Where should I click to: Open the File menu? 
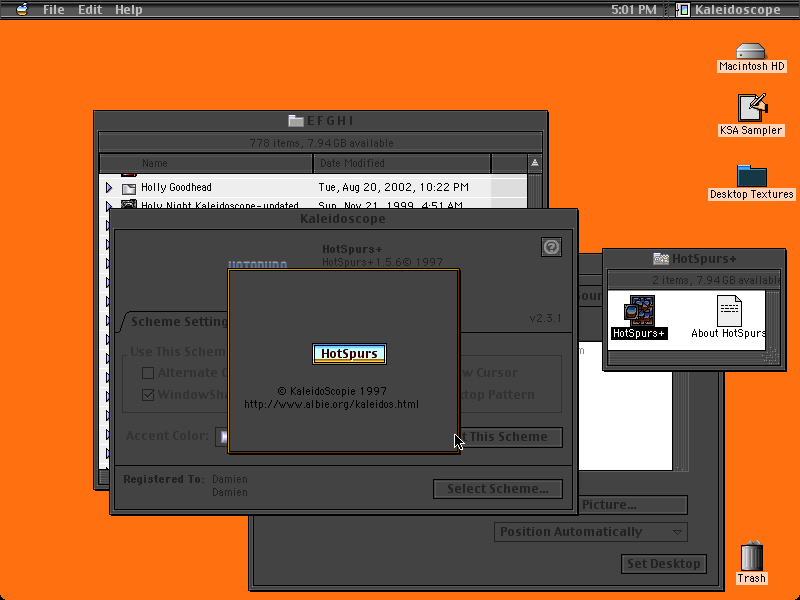pos(53,10)
